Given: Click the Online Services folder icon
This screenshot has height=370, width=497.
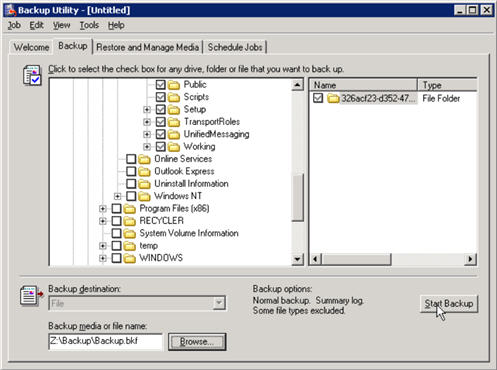Looking at the screenshot, I should click(x=144, y=159).
